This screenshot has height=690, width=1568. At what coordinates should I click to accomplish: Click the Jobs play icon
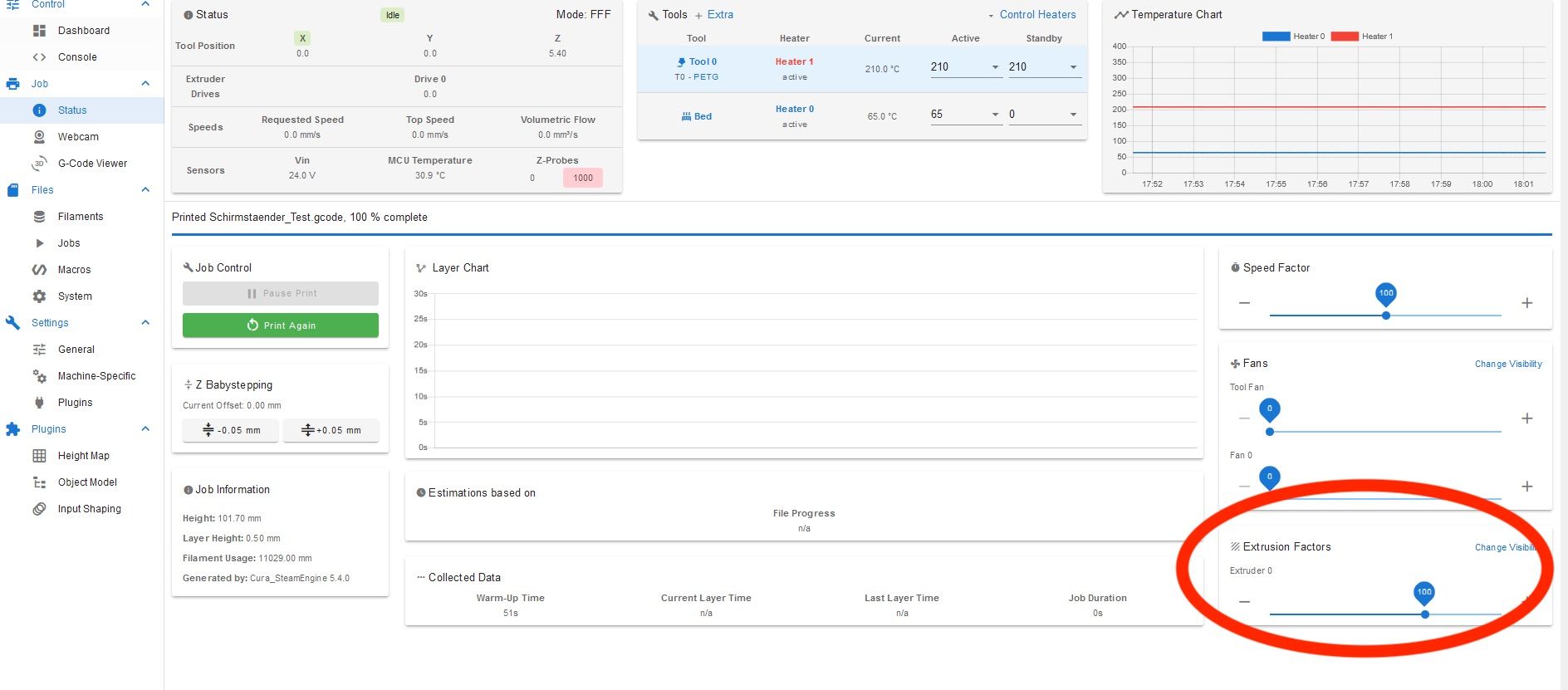pyautogui.click(x=39, y=243)
